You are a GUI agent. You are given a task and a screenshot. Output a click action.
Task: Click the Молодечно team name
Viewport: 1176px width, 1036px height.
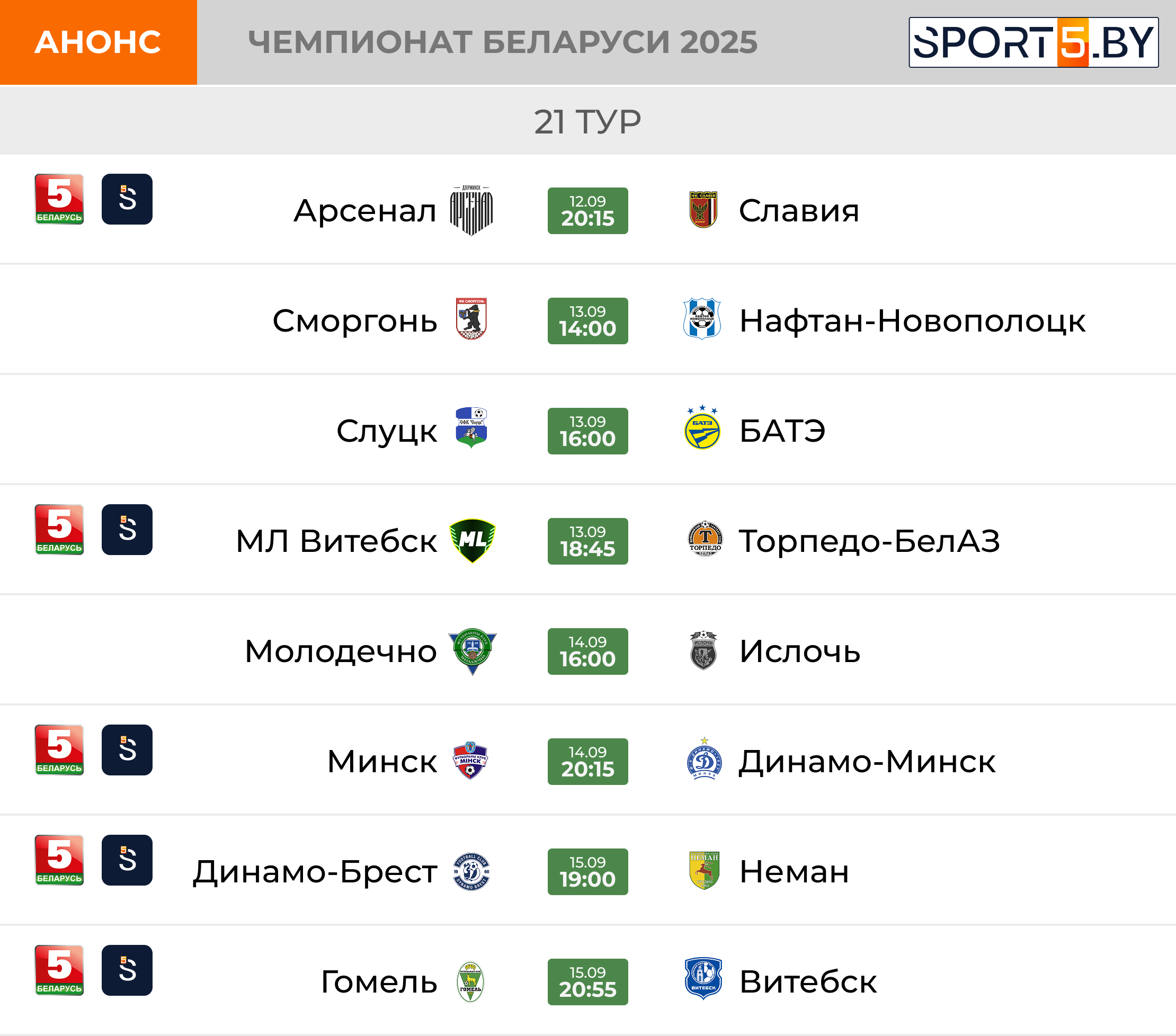click(x=341, y=651)
